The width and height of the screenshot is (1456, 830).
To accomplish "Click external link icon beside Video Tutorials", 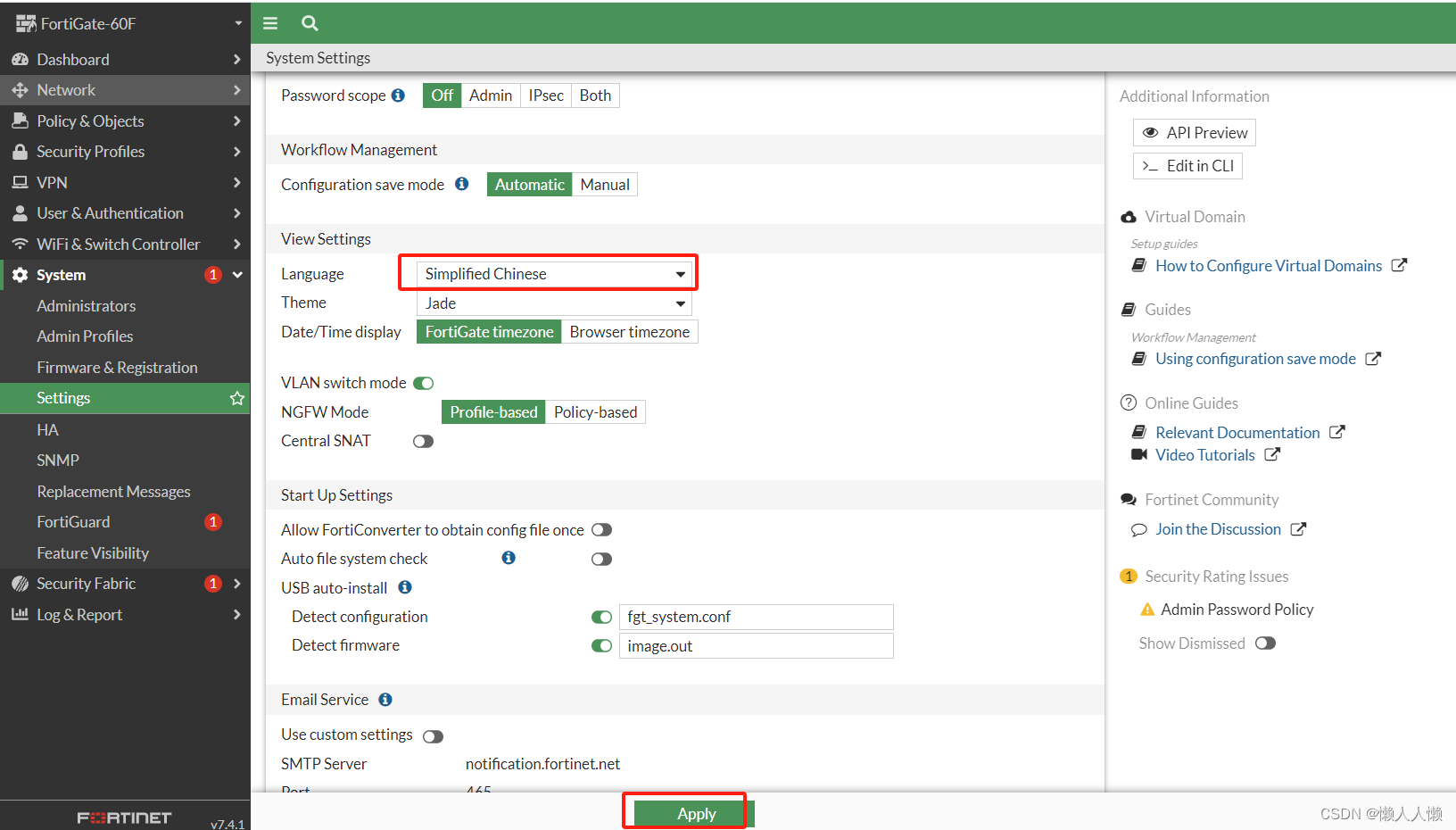I will click(1272, 454).
